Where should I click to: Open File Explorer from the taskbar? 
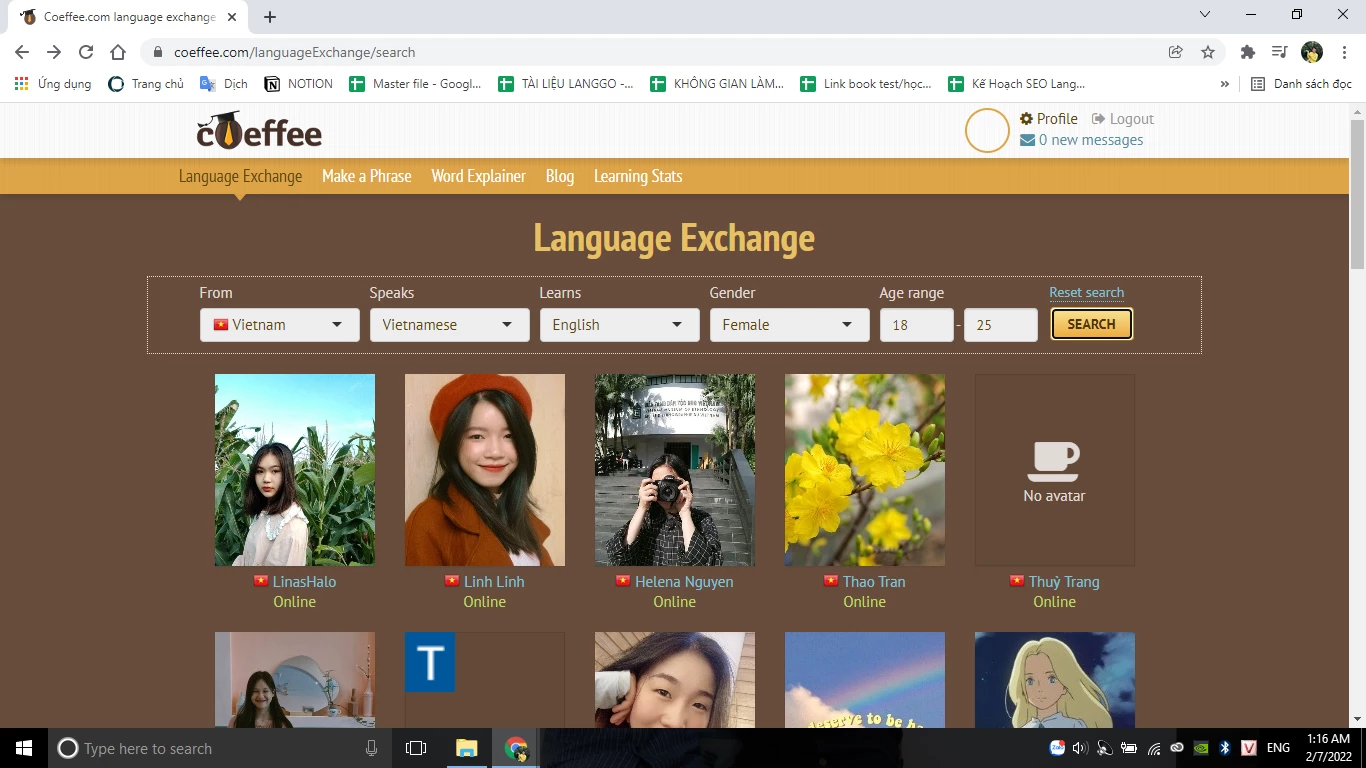[467, 748]
